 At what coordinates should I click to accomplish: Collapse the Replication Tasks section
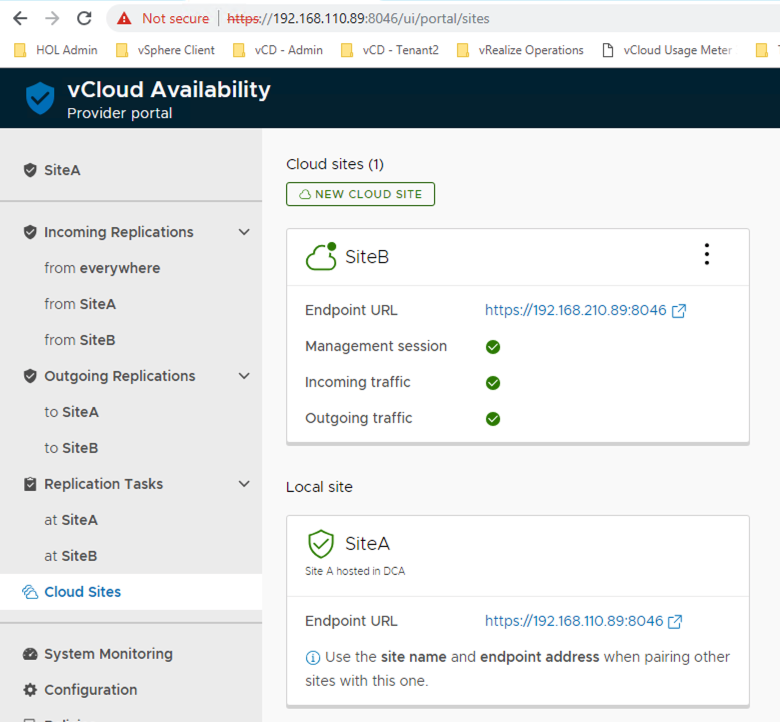pos(244,484)
